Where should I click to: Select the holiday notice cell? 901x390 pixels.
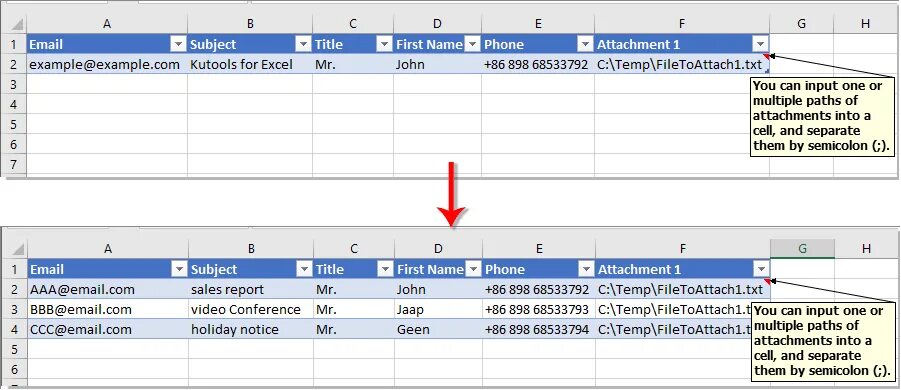pos(251,329)
